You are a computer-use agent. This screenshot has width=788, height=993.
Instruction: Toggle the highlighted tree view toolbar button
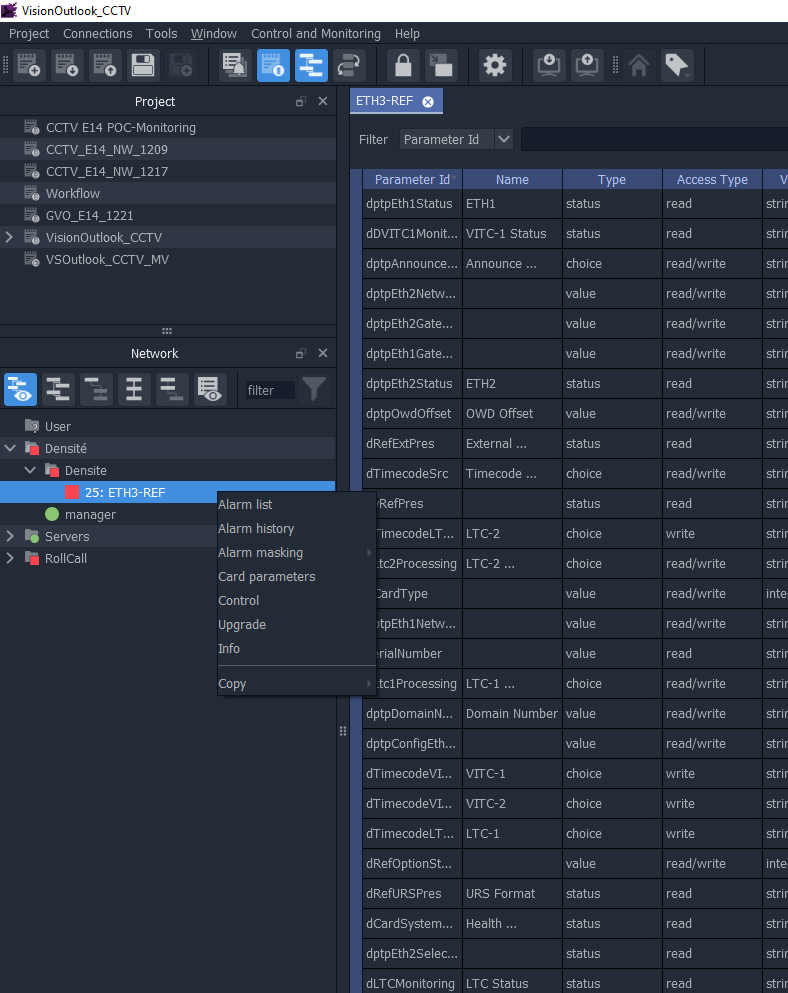tap(311, 66)
